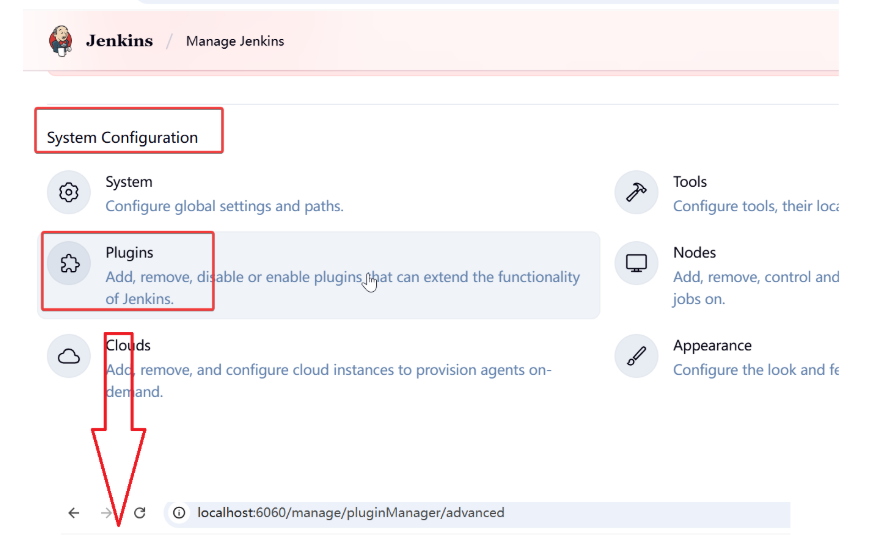Open the Clouds configuration link
This screenshot has width=896, height=541.
click(x=128, y=346)
